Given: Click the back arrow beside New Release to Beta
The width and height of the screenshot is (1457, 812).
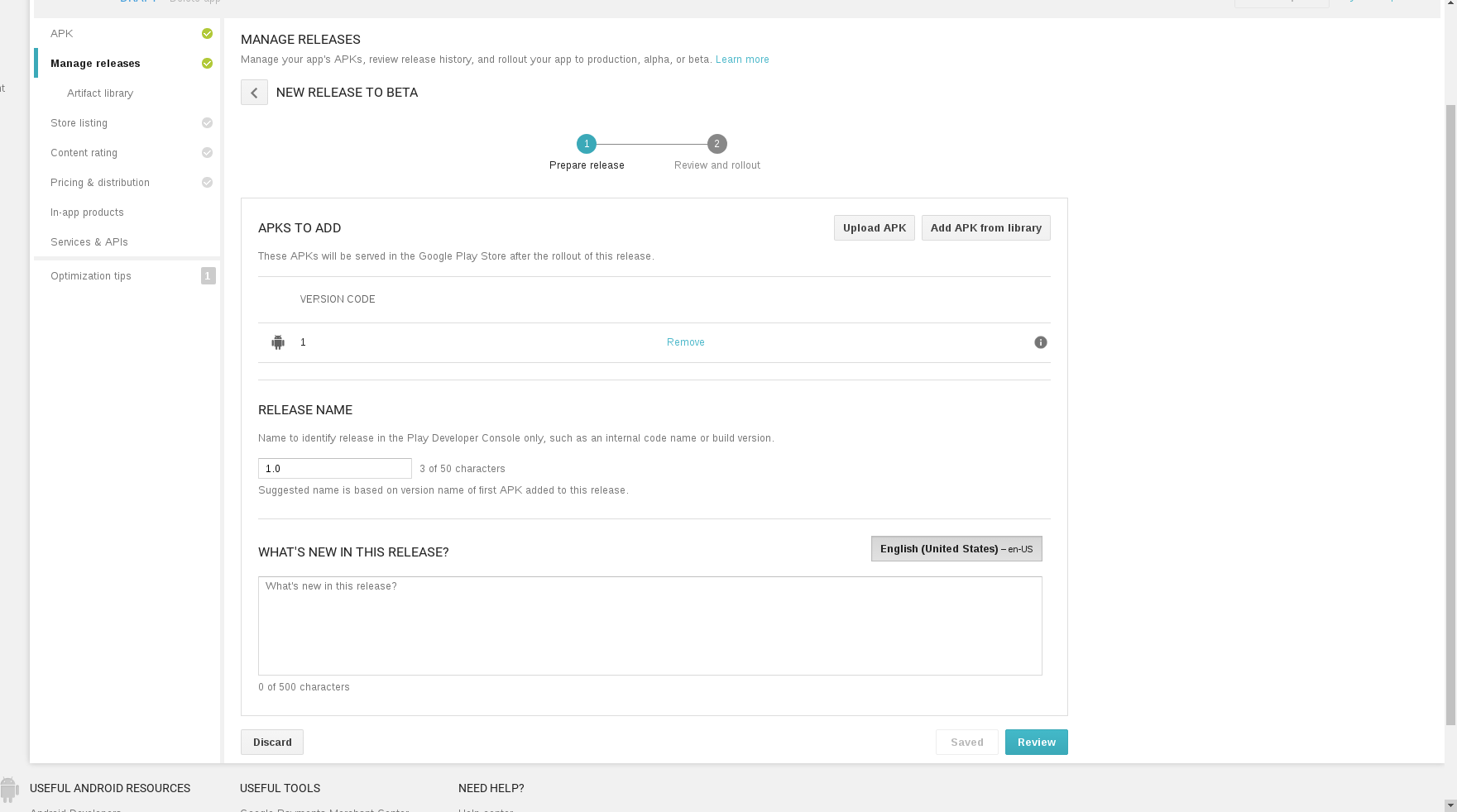Looking at the screenshot, I should [254, 93].
